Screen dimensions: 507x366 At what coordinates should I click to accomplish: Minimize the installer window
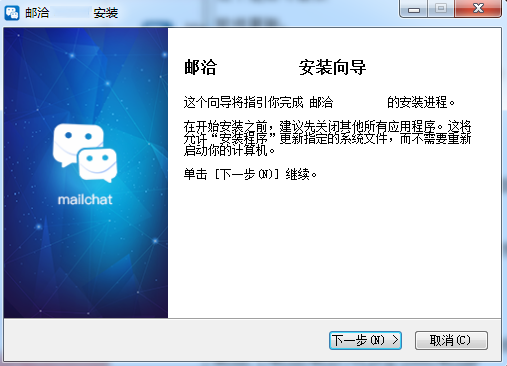(x=414, y=9)
